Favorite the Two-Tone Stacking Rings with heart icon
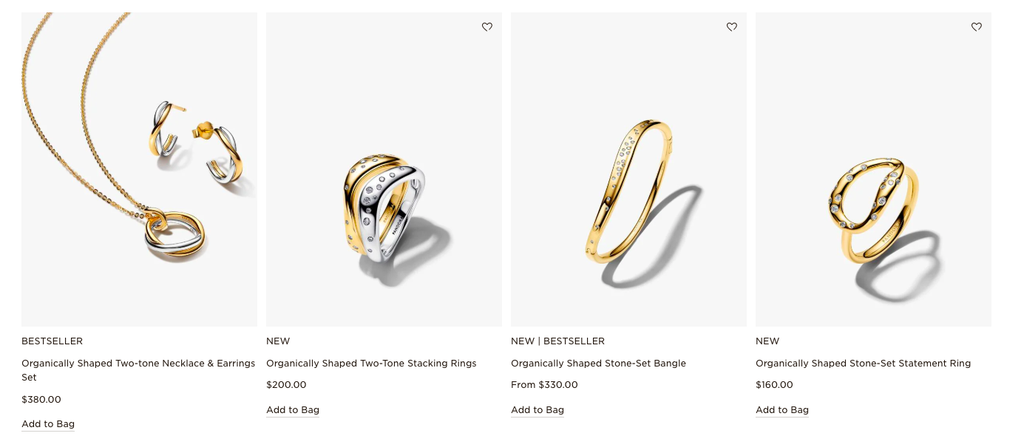 487,27
